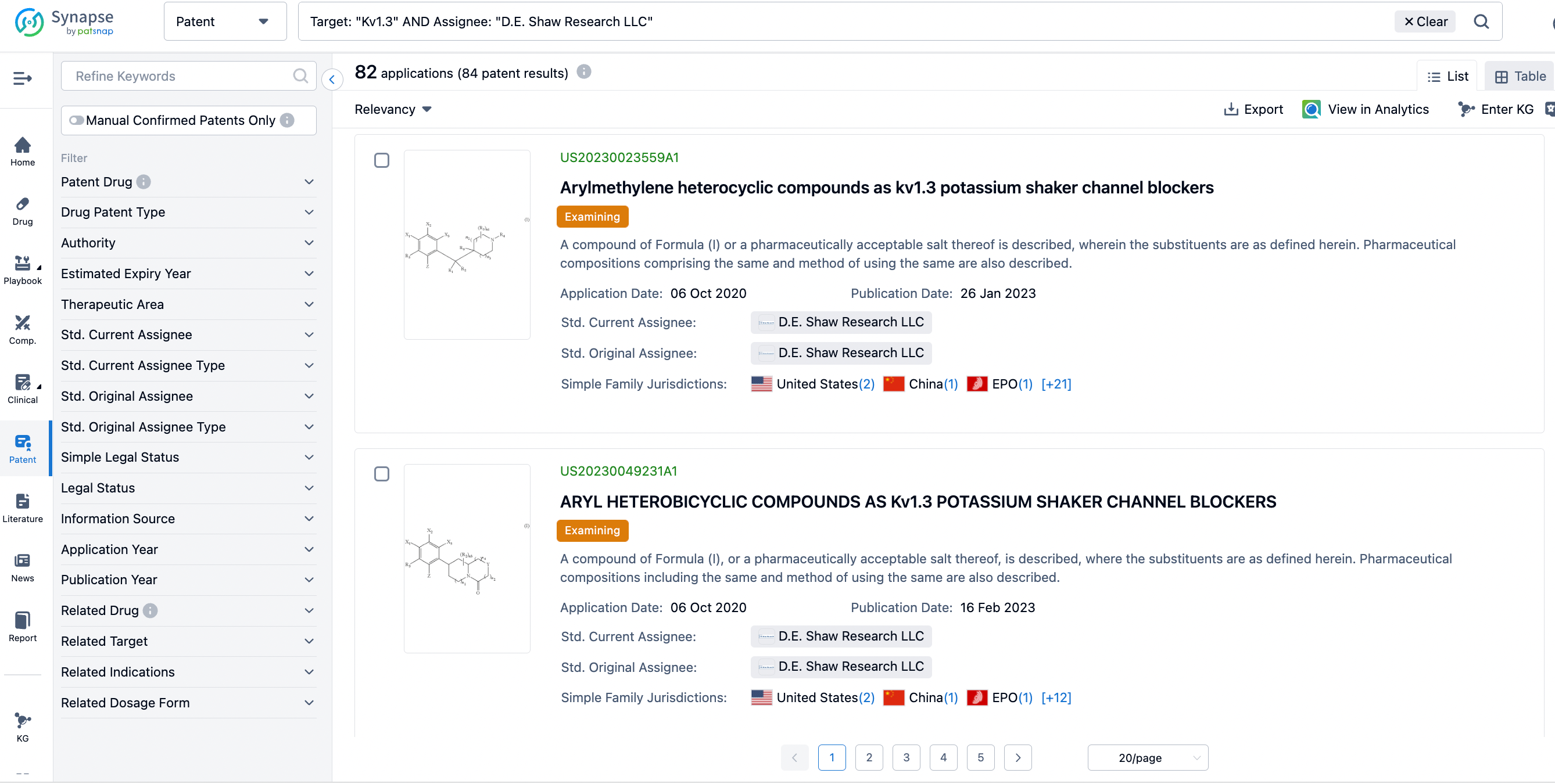Collapse the filter panel arrow
1555x784 pixels.
(x=332, y=79)
